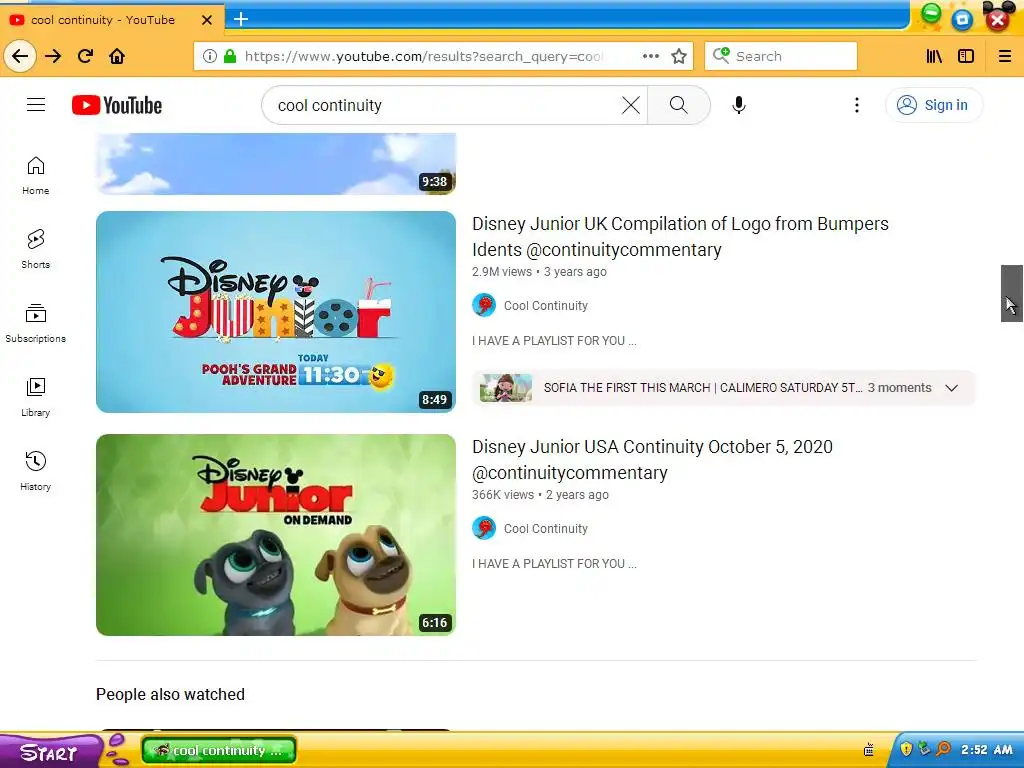
Task: Open the browser library bookshelf icon
Action: tap(934, 56)
